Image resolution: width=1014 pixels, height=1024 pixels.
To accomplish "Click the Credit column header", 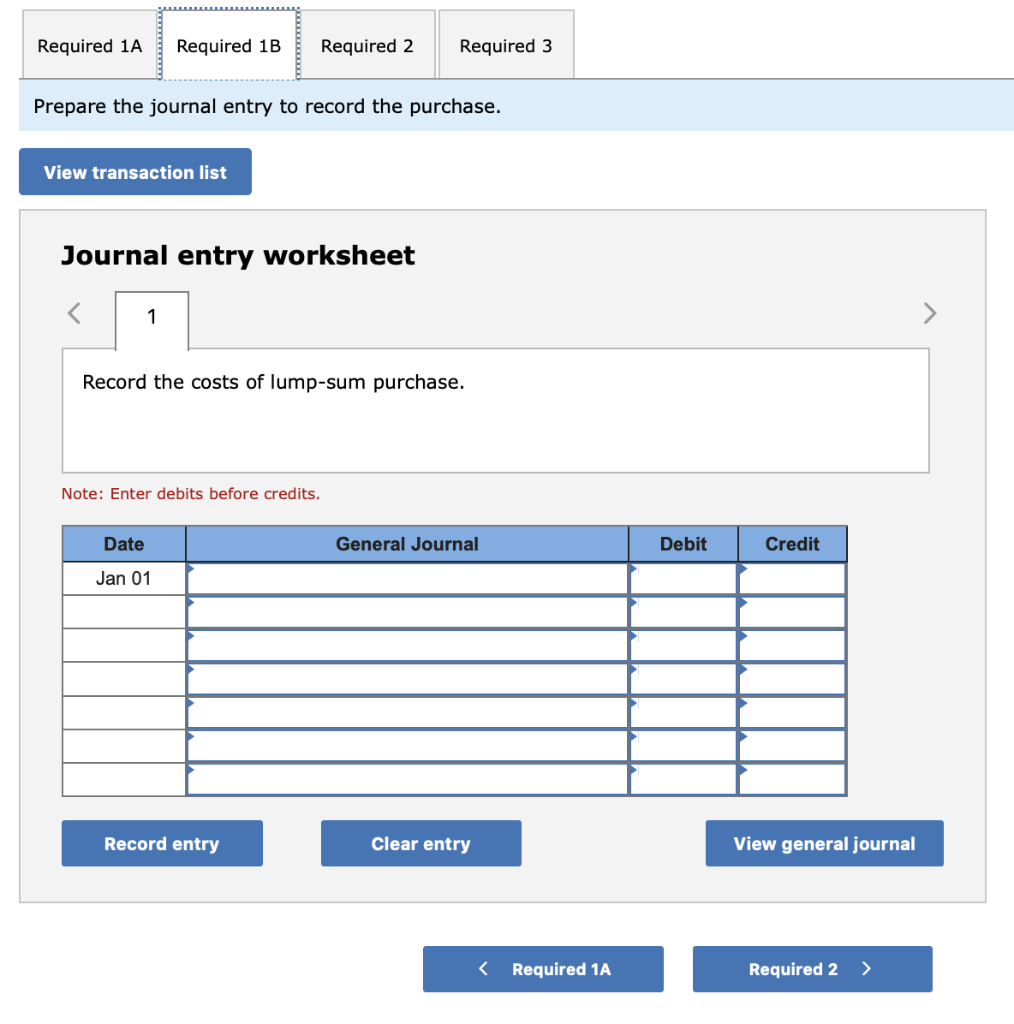I will pos(792,544).
